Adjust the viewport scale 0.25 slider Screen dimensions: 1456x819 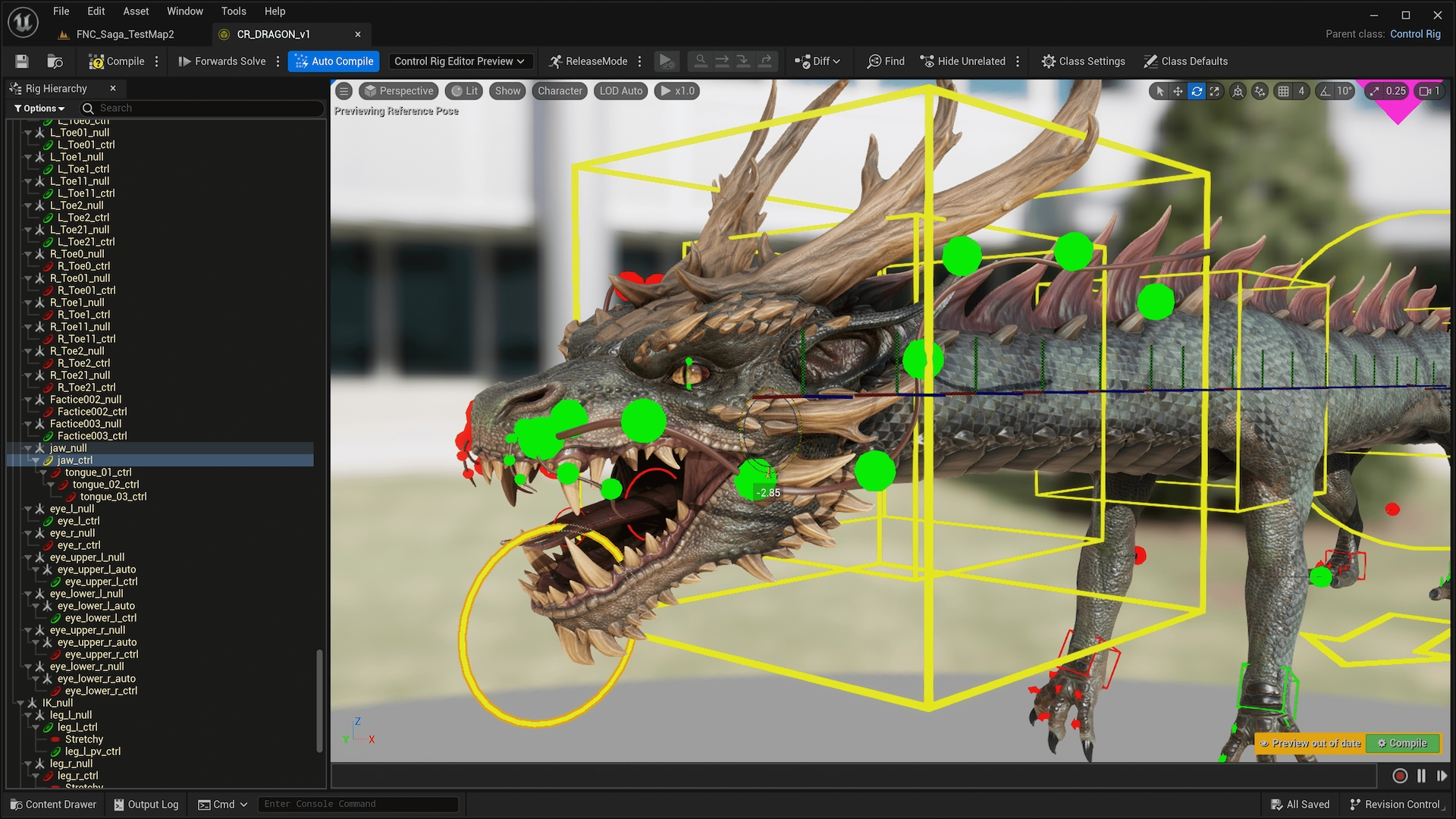point(1396,90)
